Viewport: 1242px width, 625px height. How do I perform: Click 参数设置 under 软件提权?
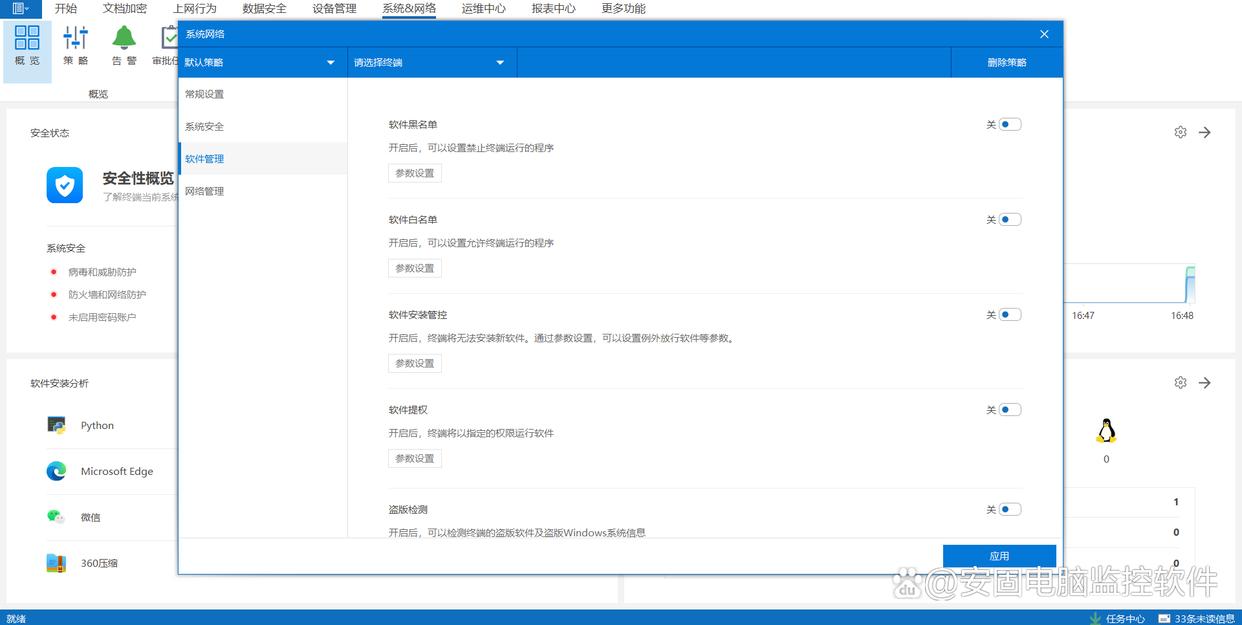(x=415, y=459)
